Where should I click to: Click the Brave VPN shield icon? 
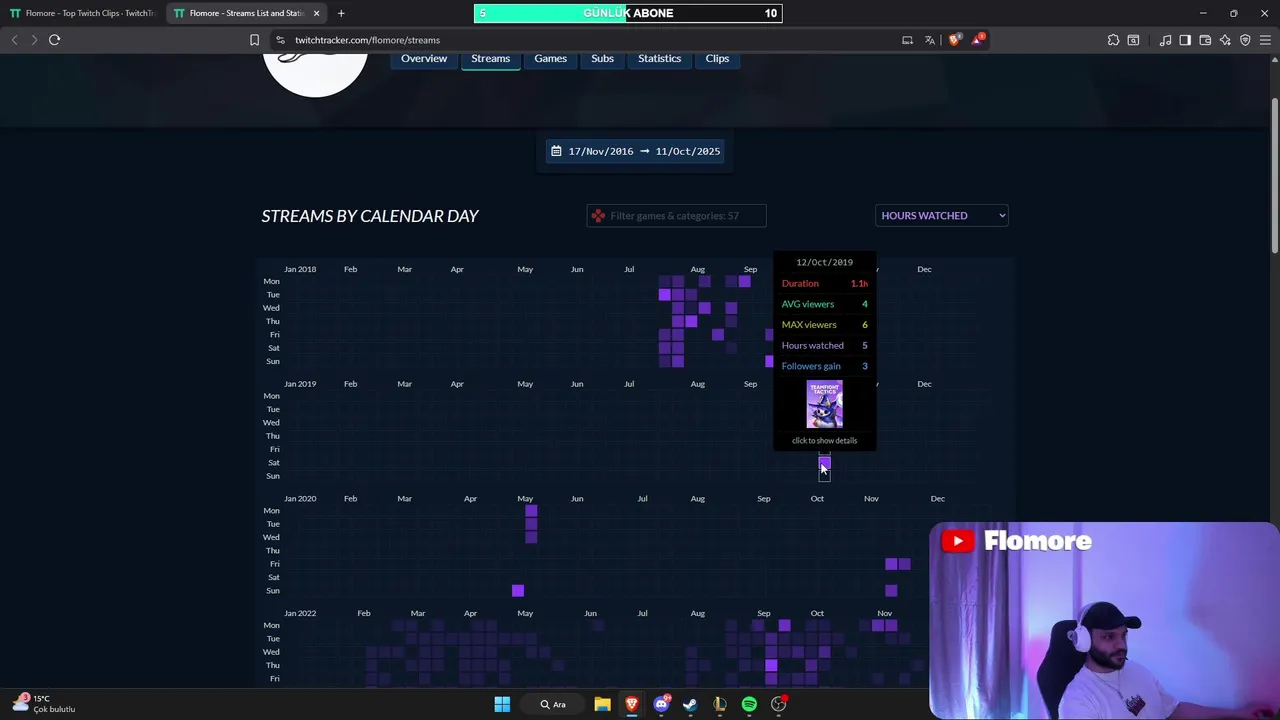1245,40
